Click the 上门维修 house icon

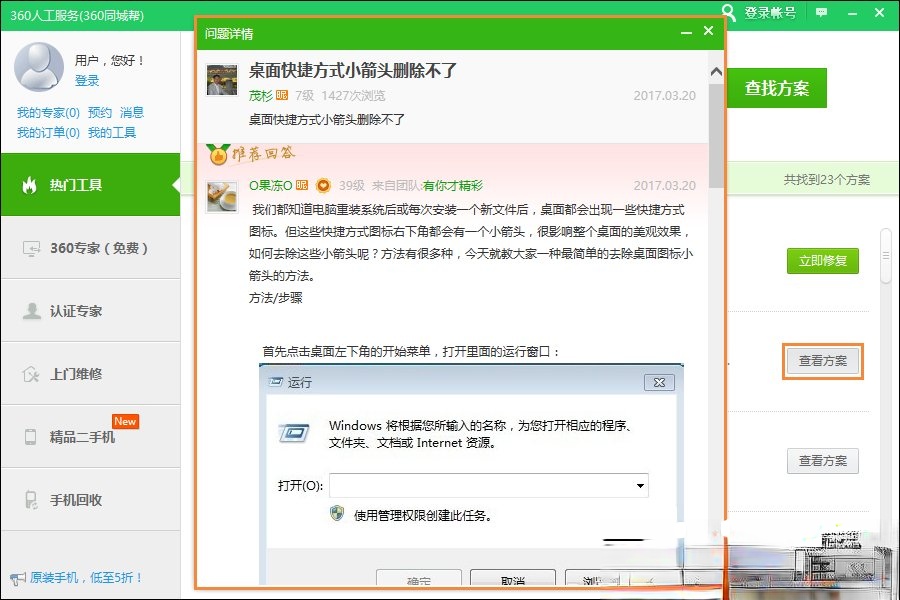point(31,374)
